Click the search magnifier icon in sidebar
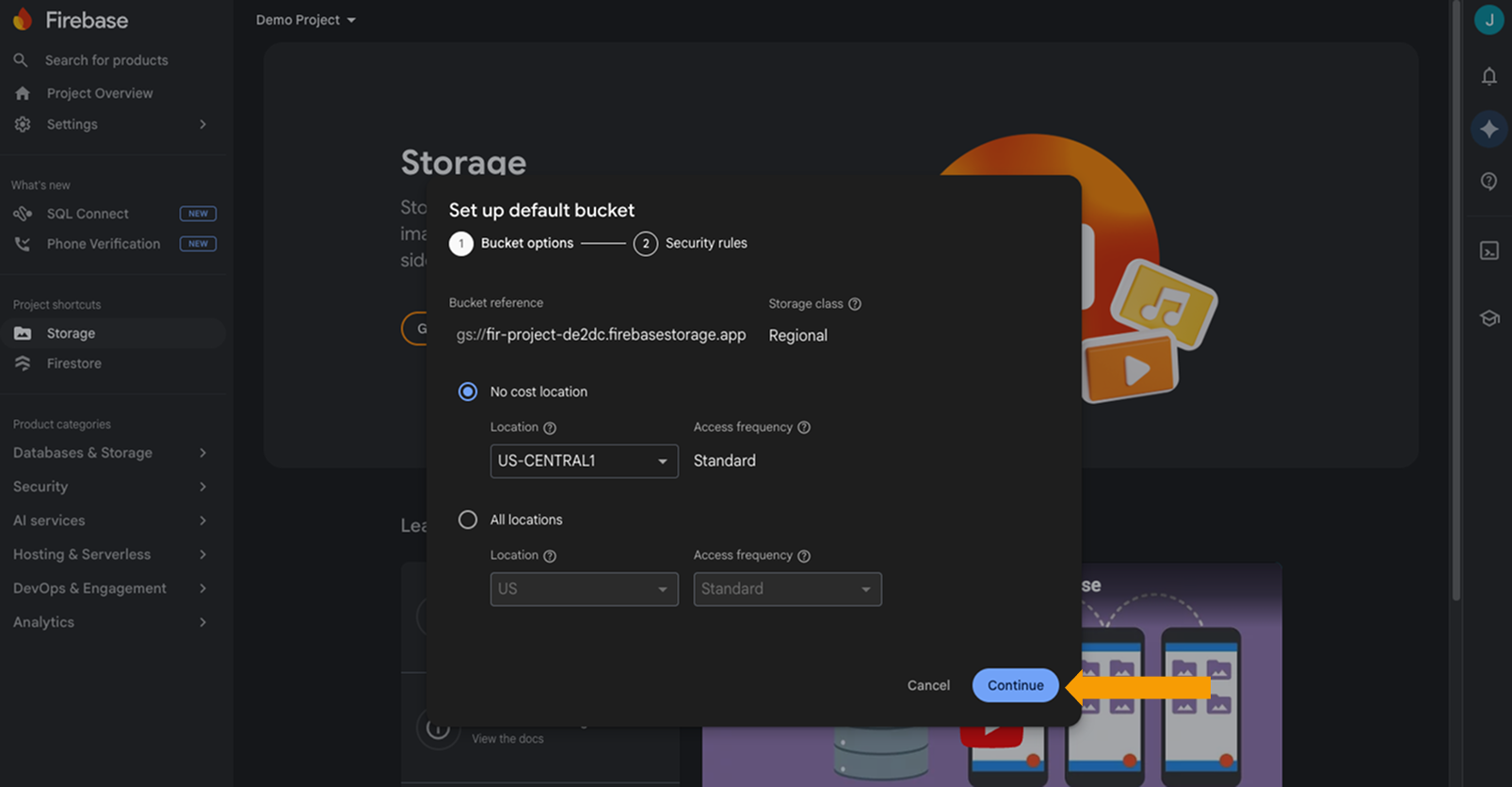1512x787 pixels. pyautogui.click(x=21, y=60)
